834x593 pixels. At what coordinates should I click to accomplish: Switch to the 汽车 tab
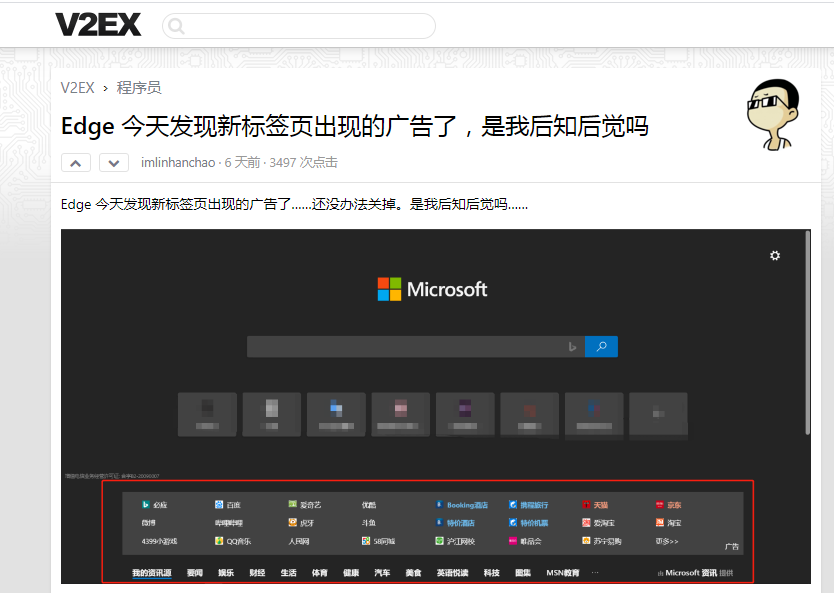point(382,573)
